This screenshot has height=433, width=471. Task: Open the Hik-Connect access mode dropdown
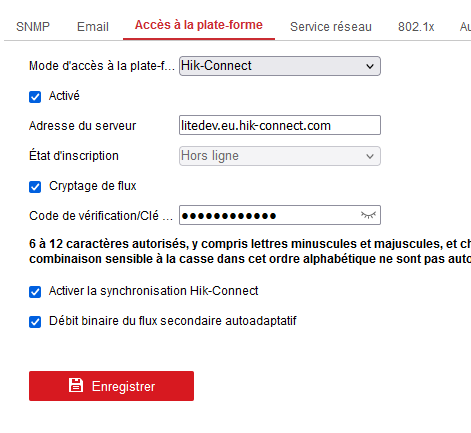tap(280, 66)
